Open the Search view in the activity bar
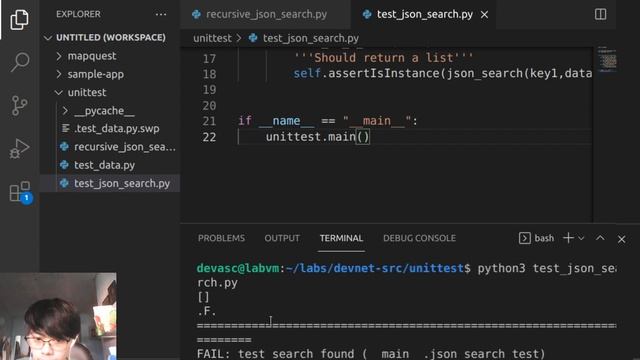 pyautogui.click(x=19, y=62)
